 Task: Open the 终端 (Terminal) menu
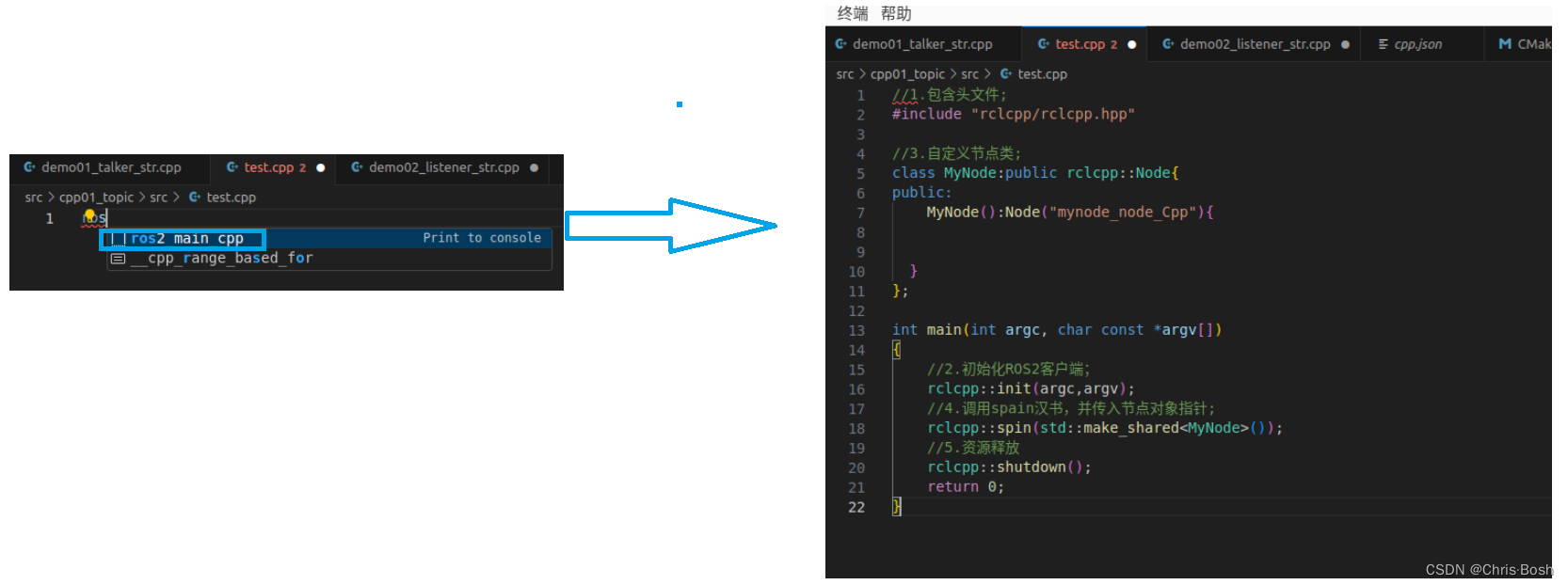tap(853, 13)
